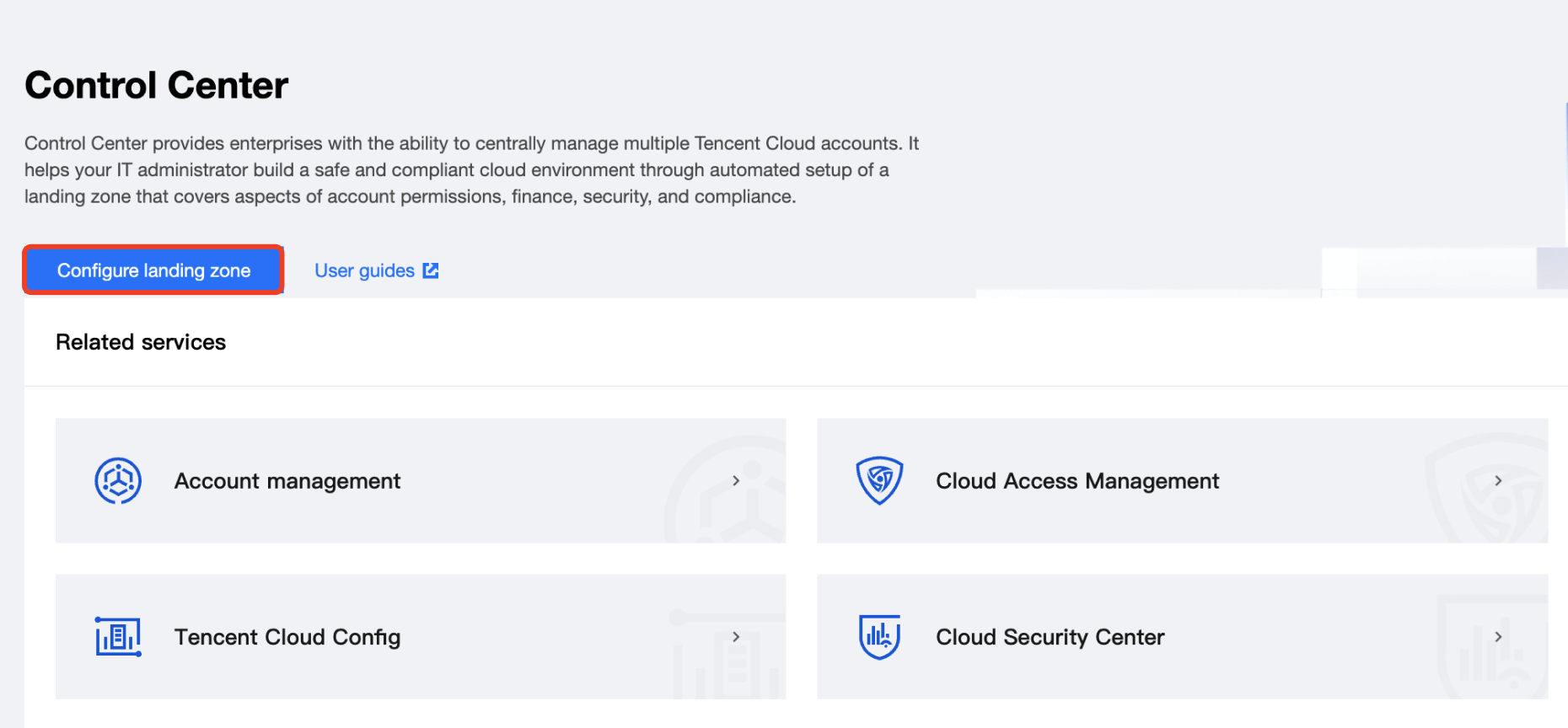Click the Control Center page heading

coord(157,85)
